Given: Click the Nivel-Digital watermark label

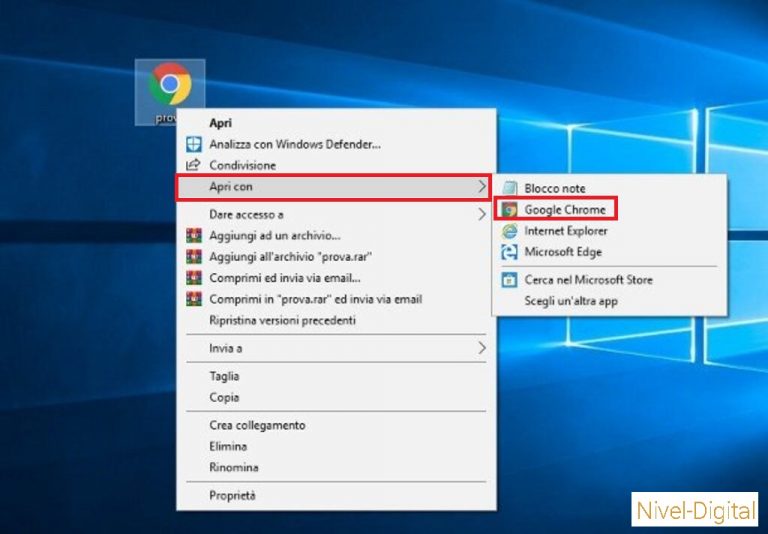Looking at the screenshot, I should pos(695,512).
